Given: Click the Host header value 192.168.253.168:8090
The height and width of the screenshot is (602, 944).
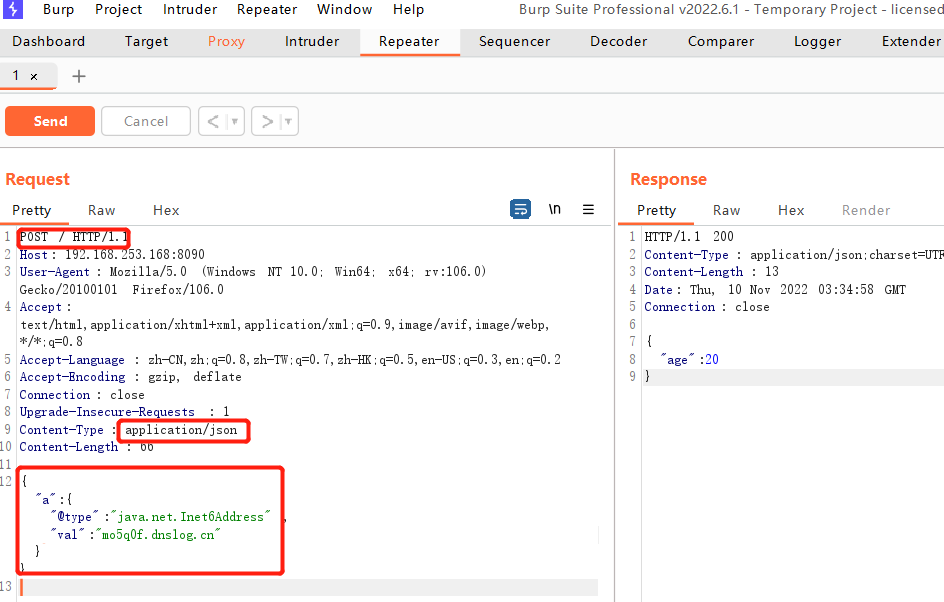Looking at the screenshot, I should coord(135,255).
